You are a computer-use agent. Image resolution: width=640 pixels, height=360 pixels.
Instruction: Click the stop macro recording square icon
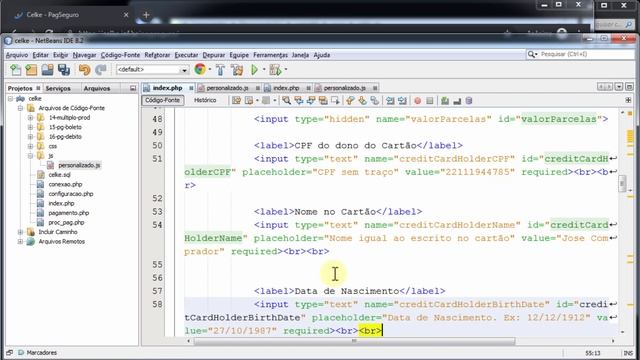point(430,101)
